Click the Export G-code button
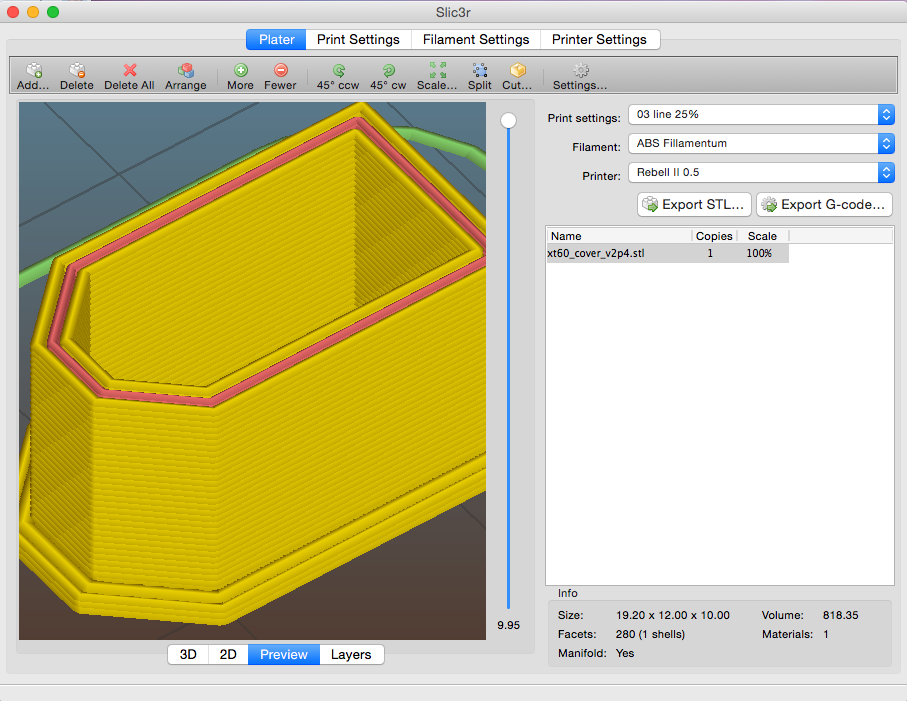 [x=824, y=205]
